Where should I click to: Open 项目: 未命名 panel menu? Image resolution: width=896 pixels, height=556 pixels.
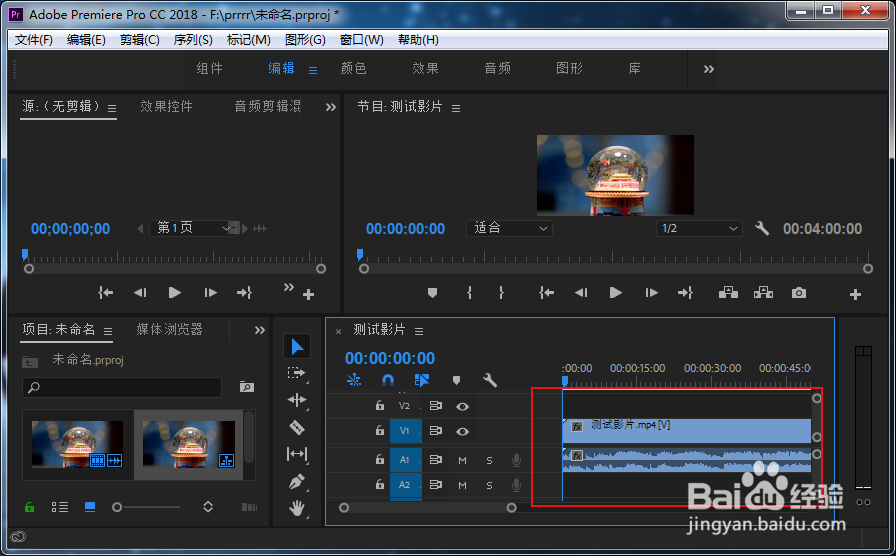(x=107, y=331)
